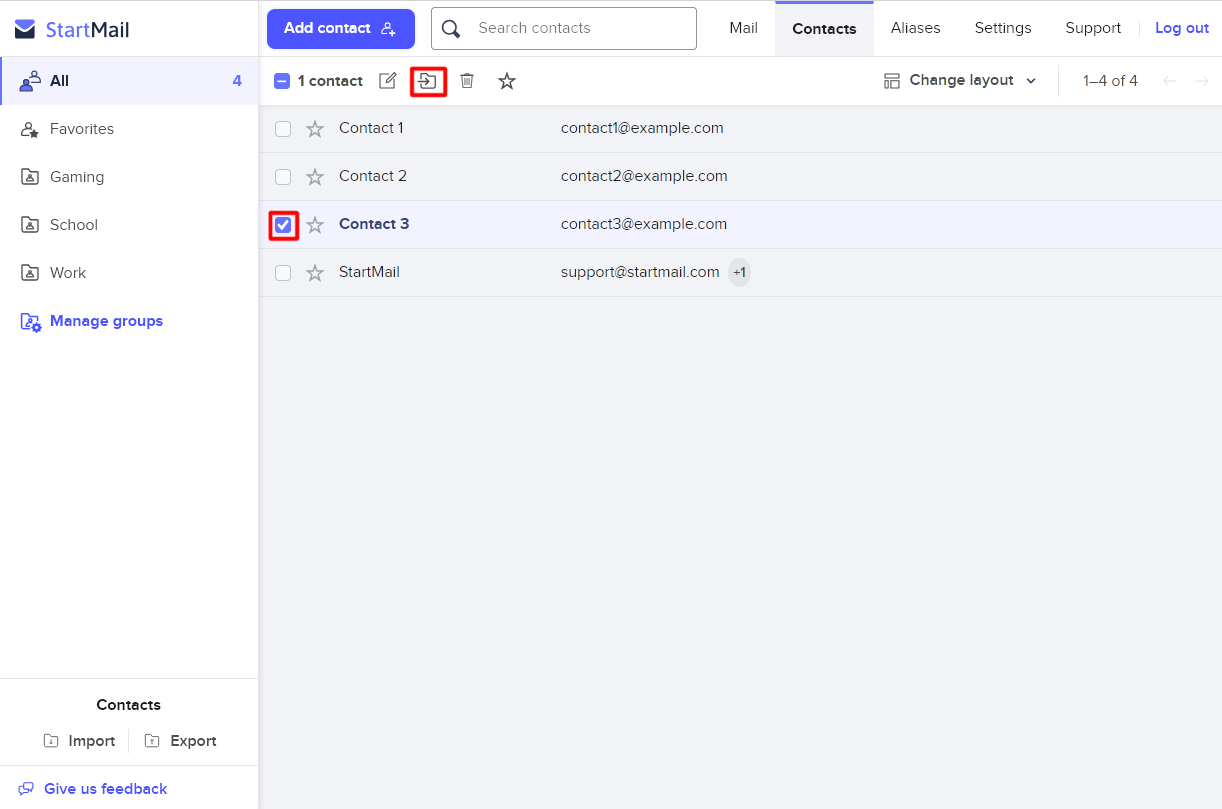Image resolution: width=1222 pixels, height=809 pixels.
Task: Open the Gaming group
Action: (x=129, y=177)
